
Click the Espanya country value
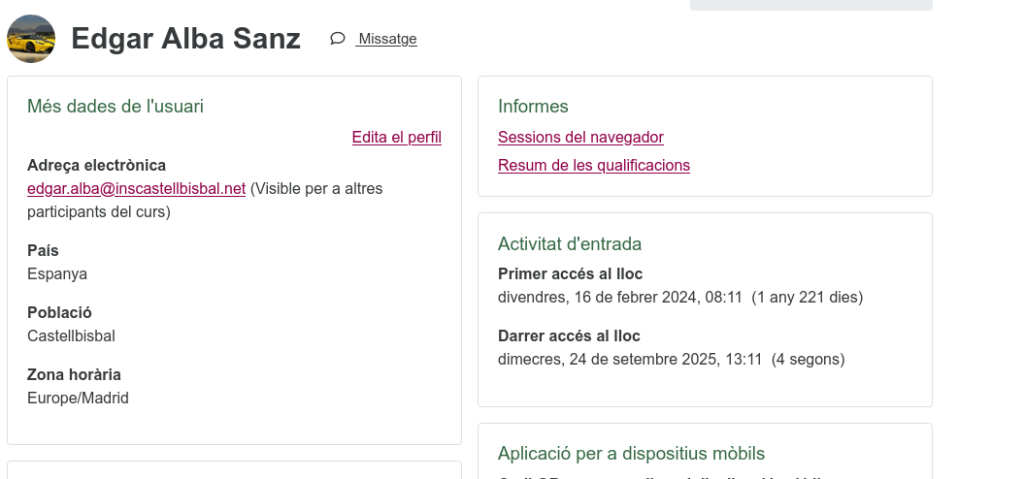57,274
